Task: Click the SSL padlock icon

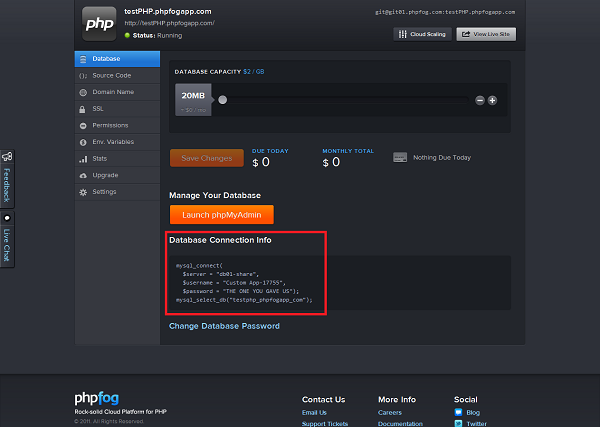Action: 82,109
